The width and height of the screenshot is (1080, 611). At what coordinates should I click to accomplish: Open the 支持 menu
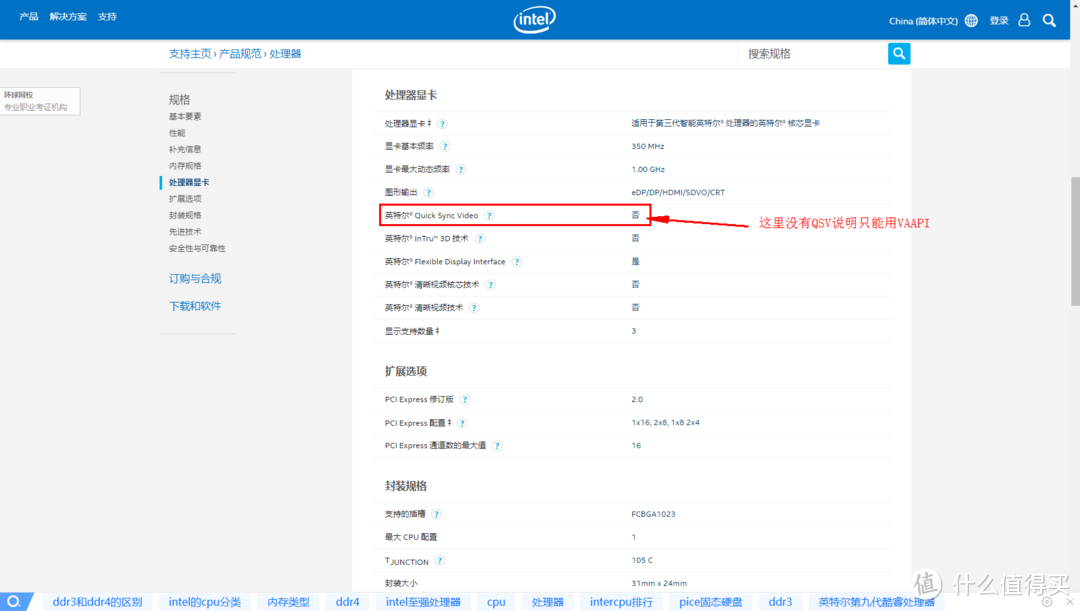pyautogui.click(x=107, y=17)
